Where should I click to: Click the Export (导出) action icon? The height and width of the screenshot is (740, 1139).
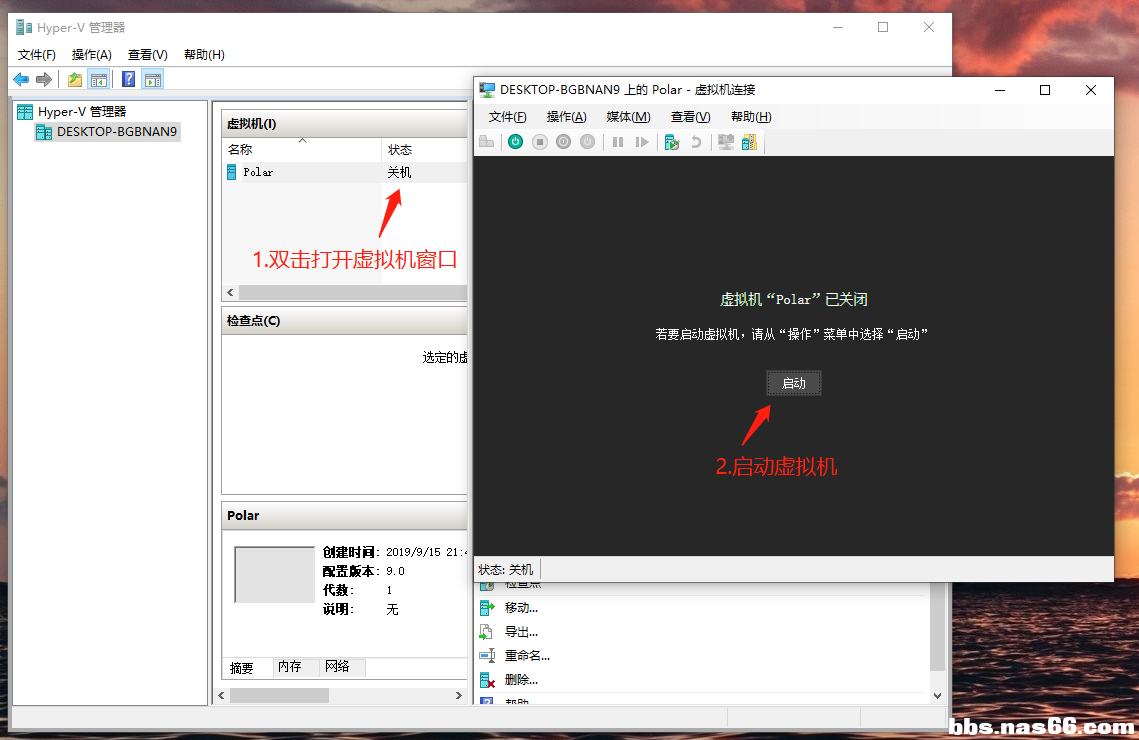click(x=487, y=632)
